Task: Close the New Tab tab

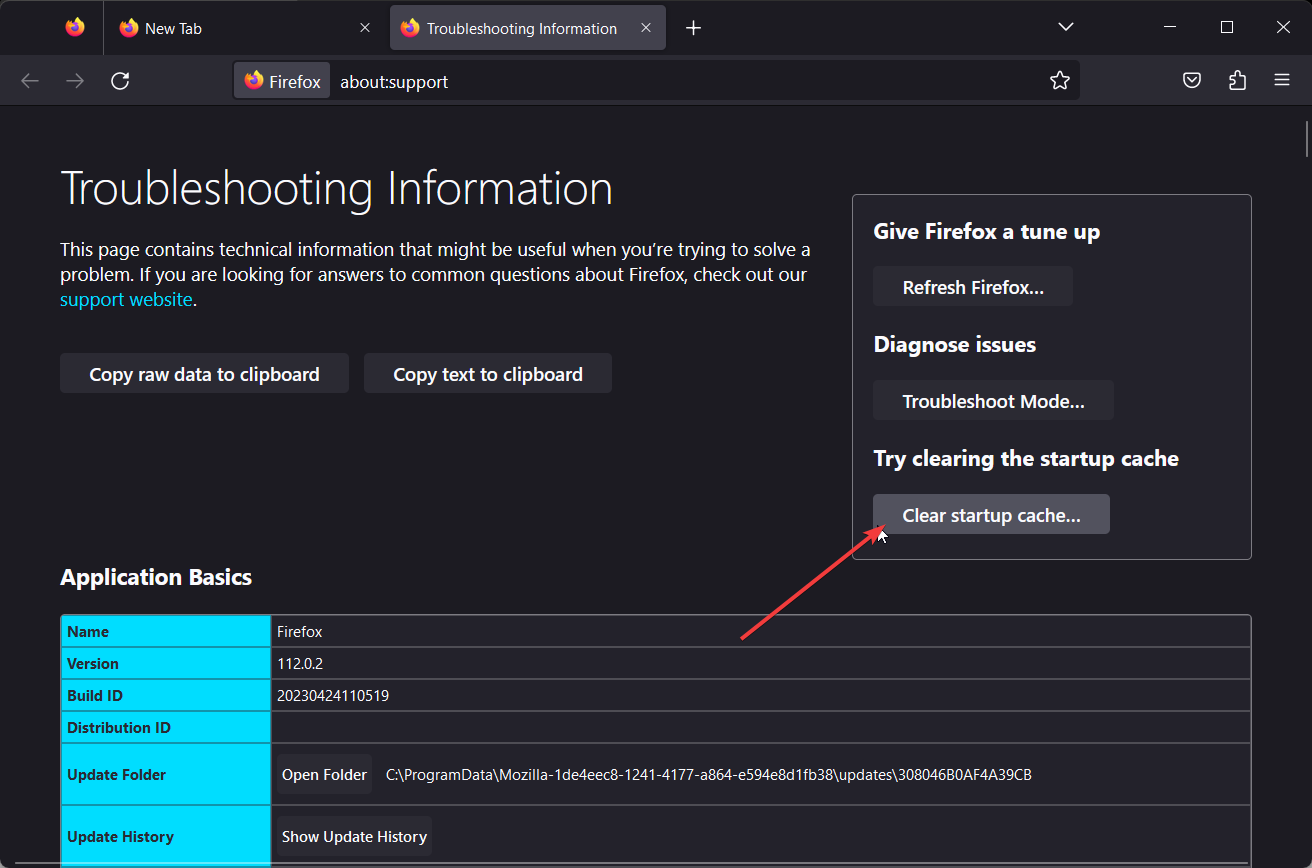Action: pyautogui.click(x=365, y=28)
